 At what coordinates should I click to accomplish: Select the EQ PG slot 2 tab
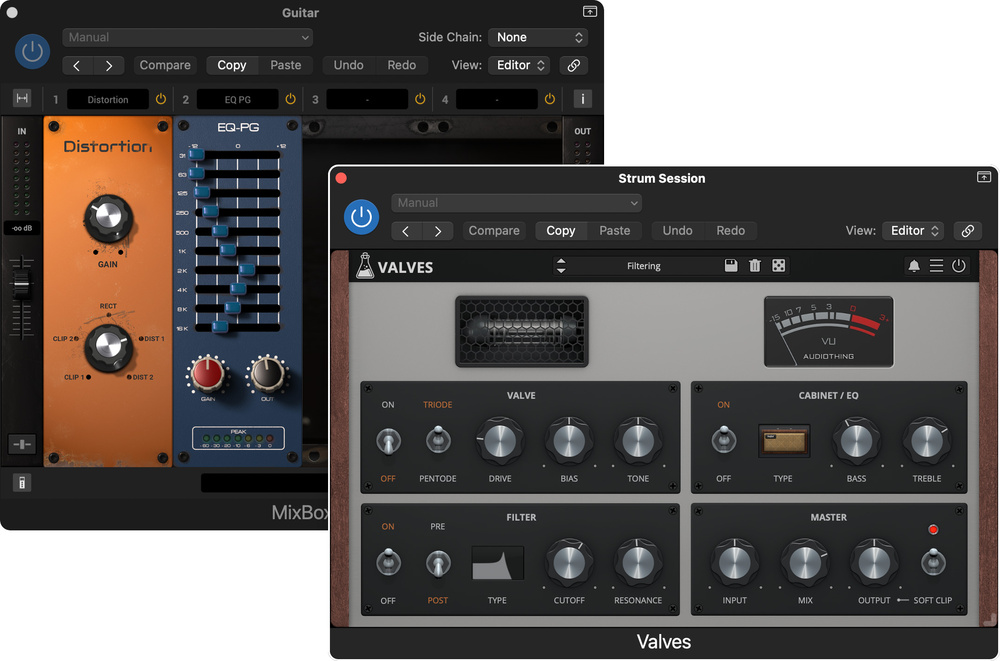(238, 100)
